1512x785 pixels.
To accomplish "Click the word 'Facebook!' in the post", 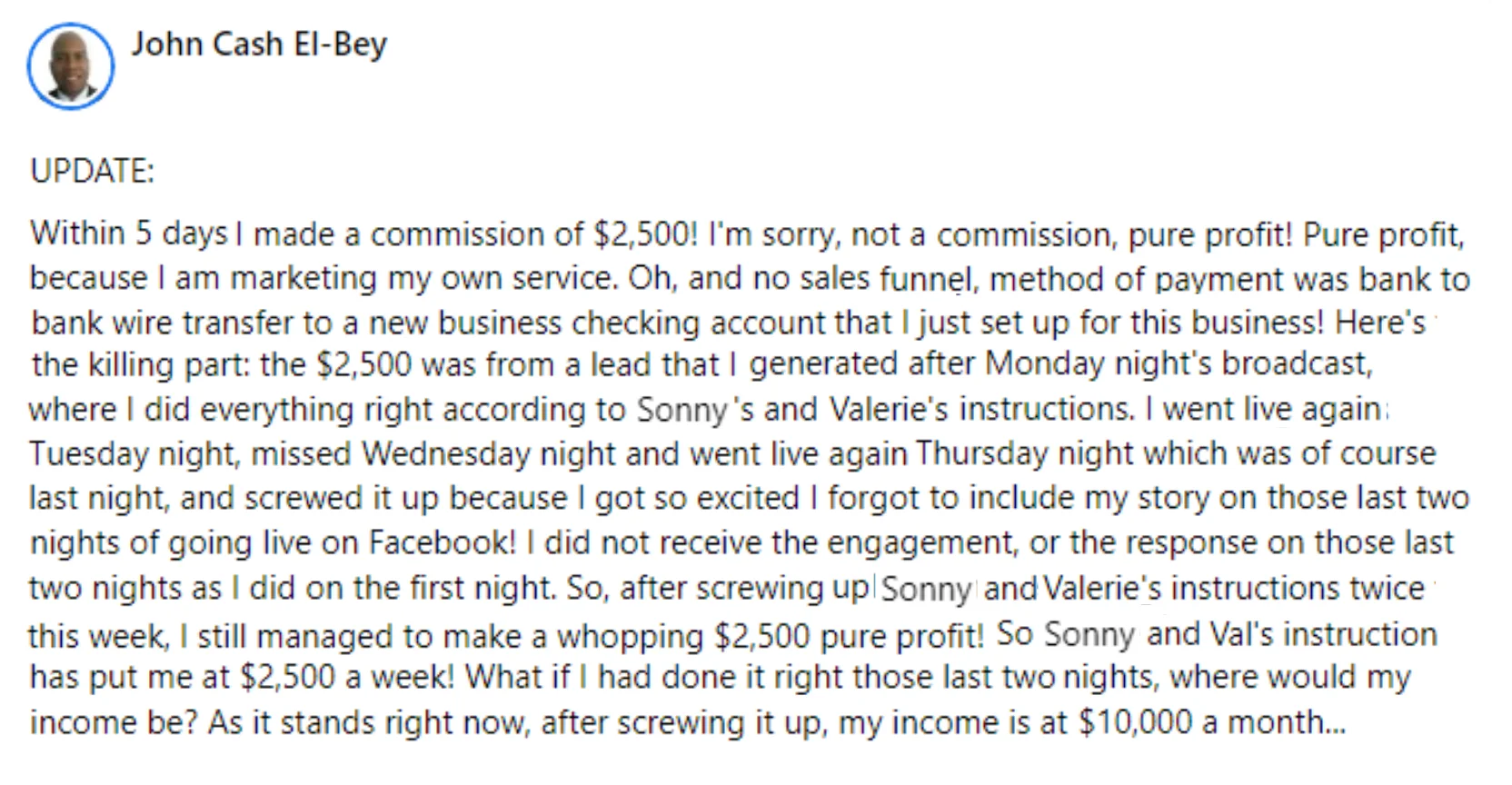I will coord(442,542).
